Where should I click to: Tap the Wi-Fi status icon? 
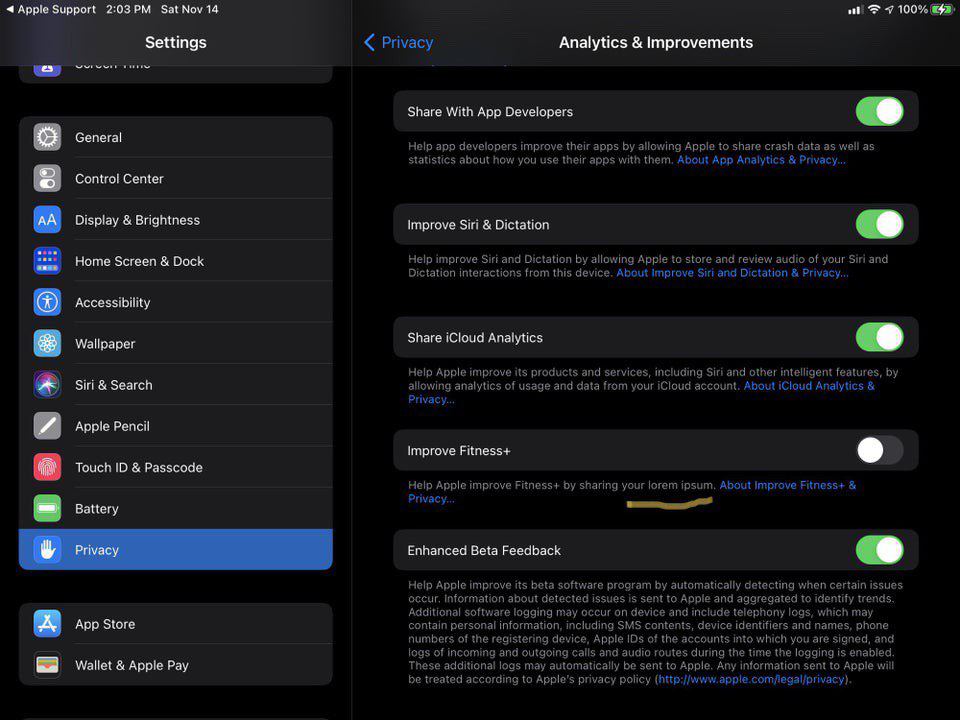[874, 9]
